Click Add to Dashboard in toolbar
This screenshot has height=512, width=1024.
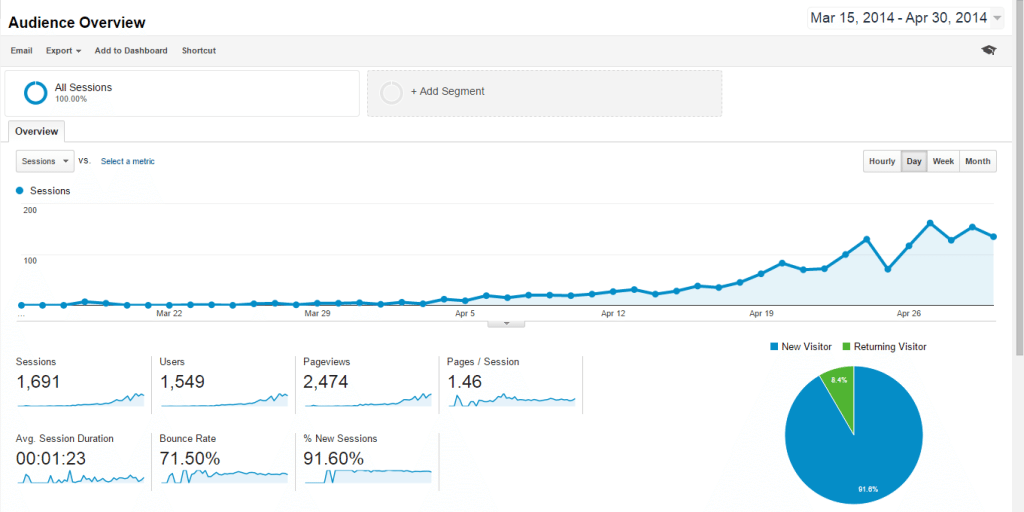click(131, 50)
